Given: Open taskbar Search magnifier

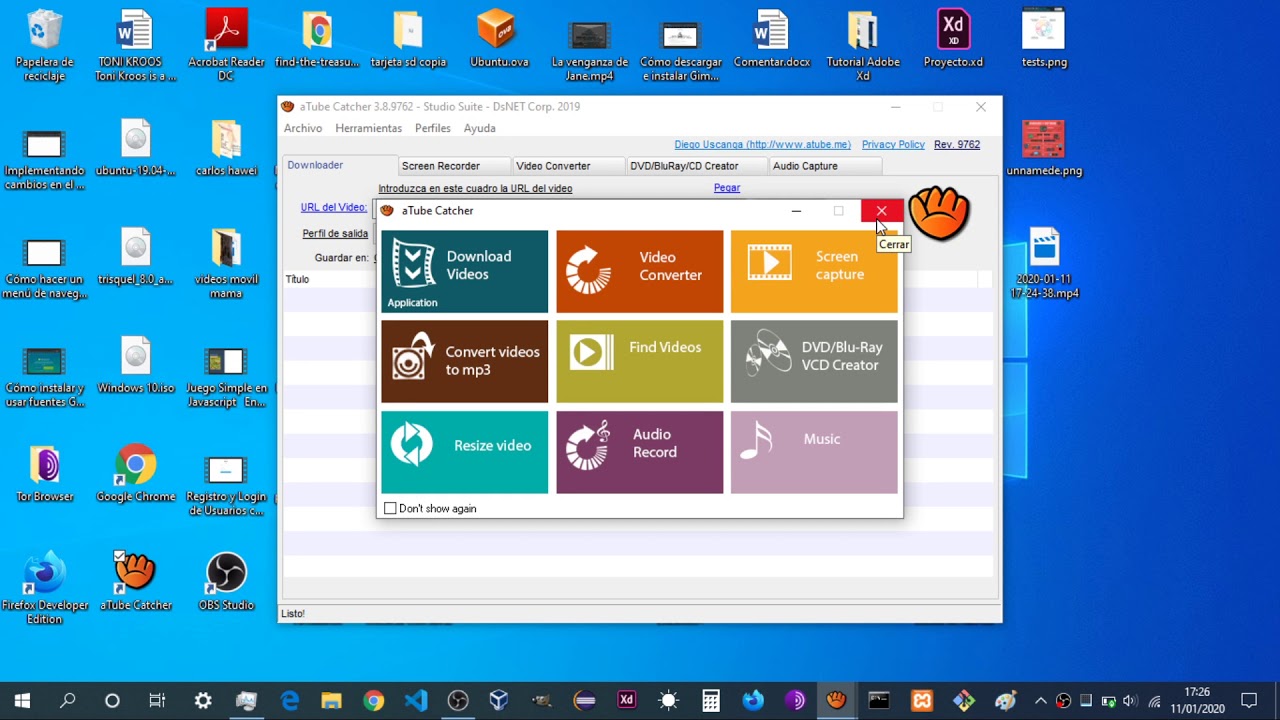Looking at the screenshot, I should tap(67, 701).
